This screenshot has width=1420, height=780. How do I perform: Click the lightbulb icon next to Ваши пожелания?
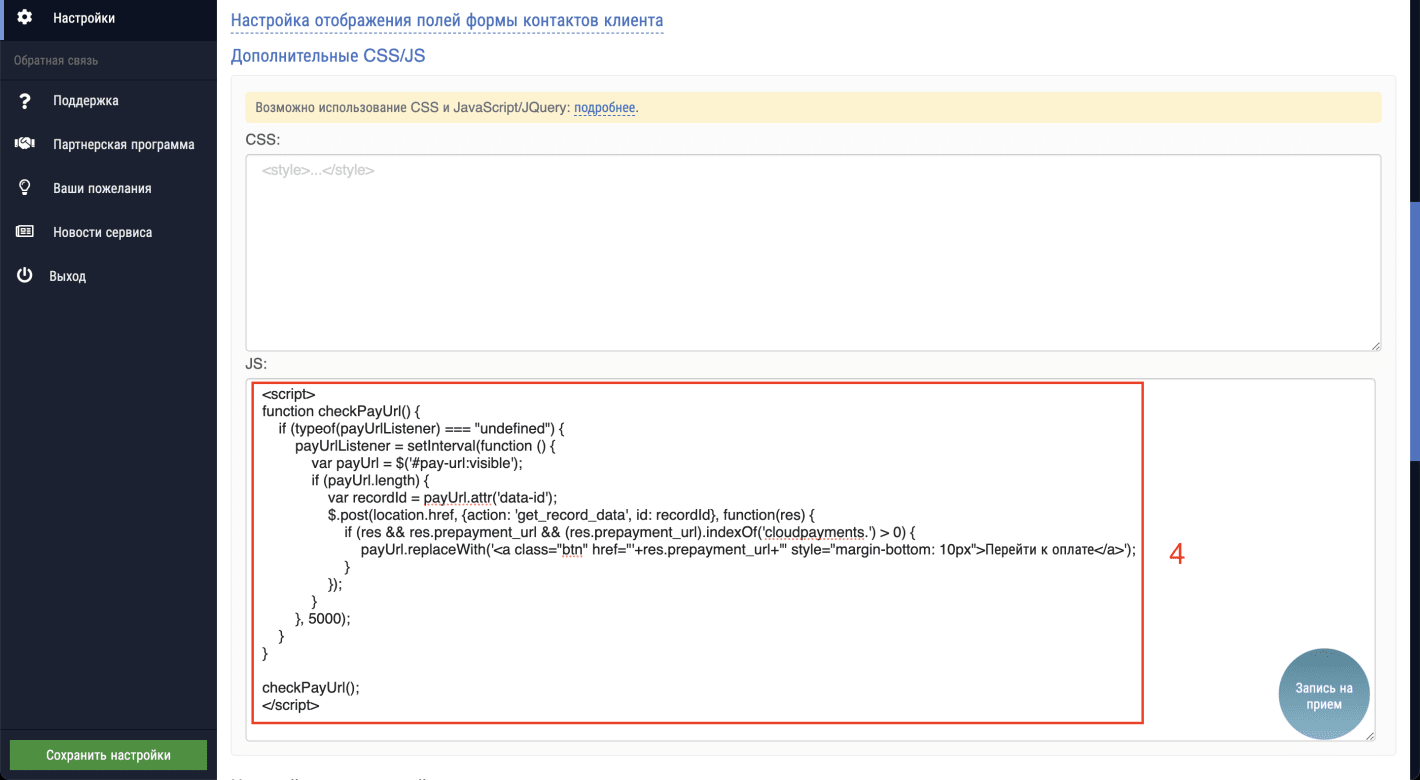[x=24, y=187]
